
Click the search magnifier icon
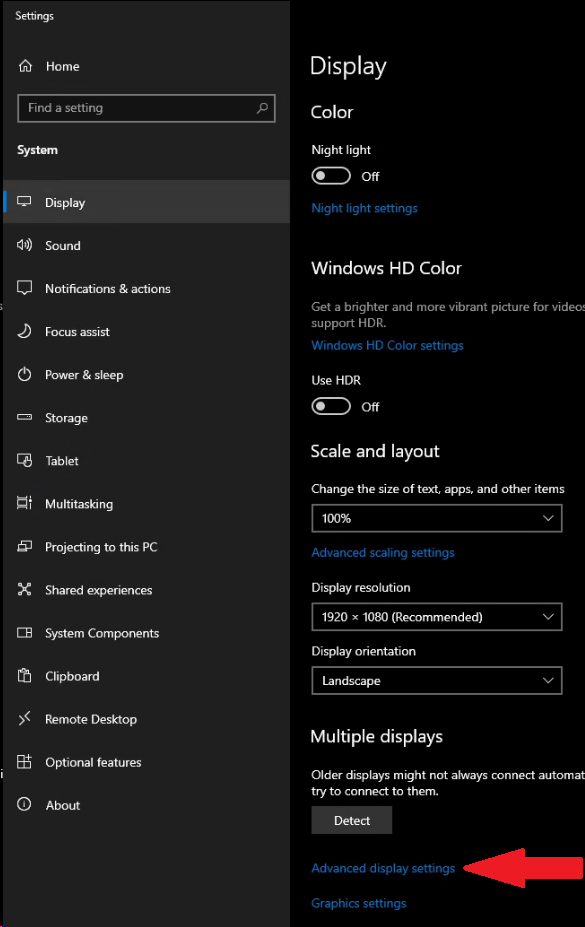click(x=262, y=108)
